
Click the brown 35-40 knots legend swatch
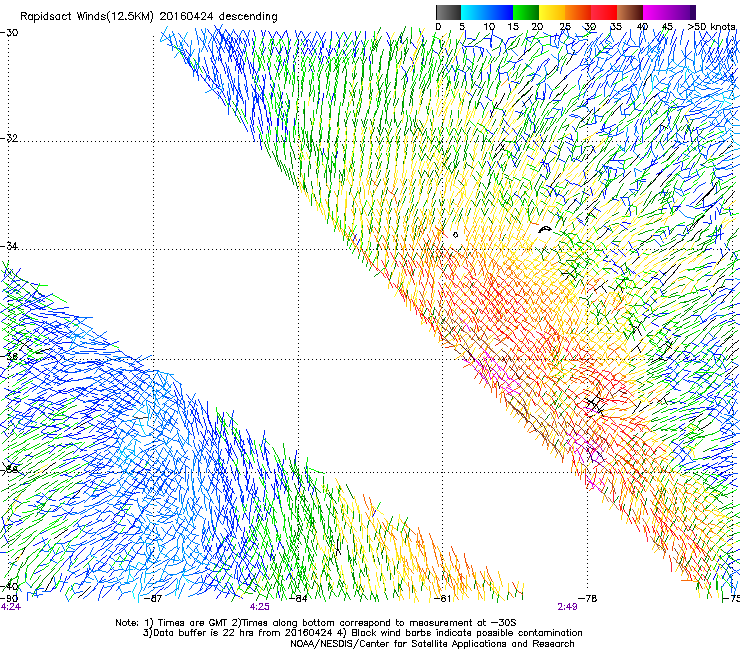point(630,12)
